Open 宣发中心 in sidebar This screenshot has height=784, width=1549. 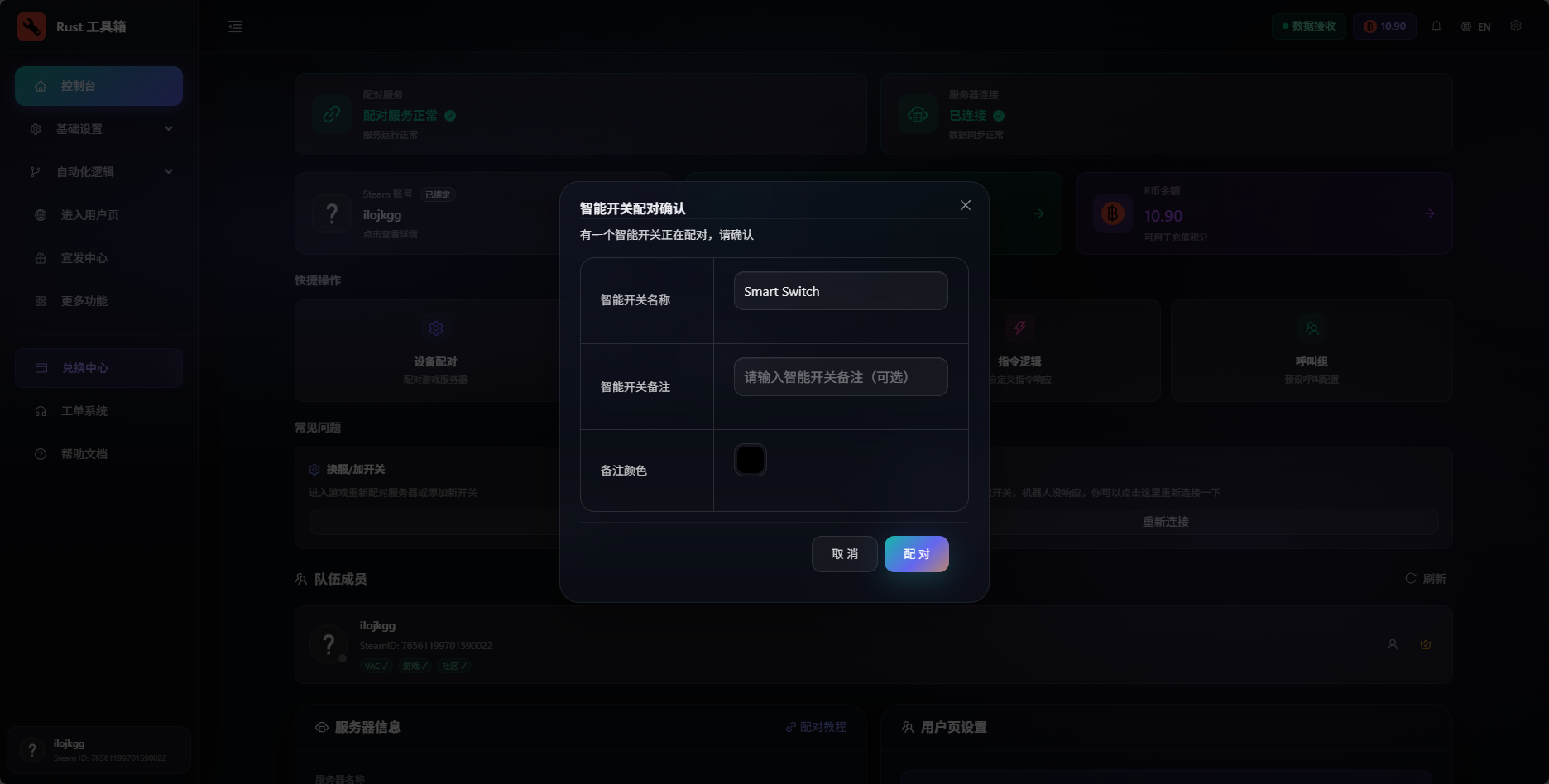(98, 258)
